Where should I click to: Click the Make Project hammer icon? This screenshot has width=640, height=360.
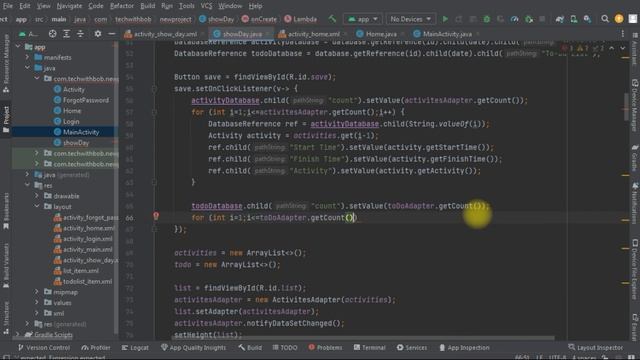coord(332,19)
